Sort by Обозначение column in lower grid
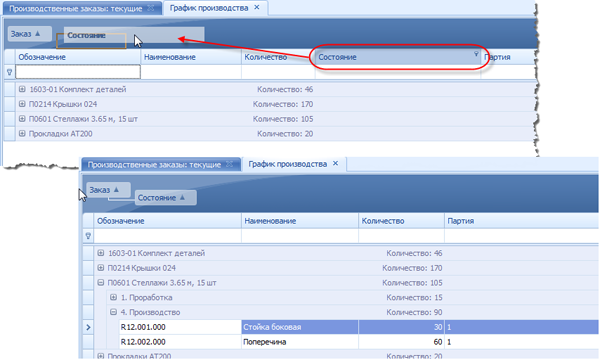 168,221
